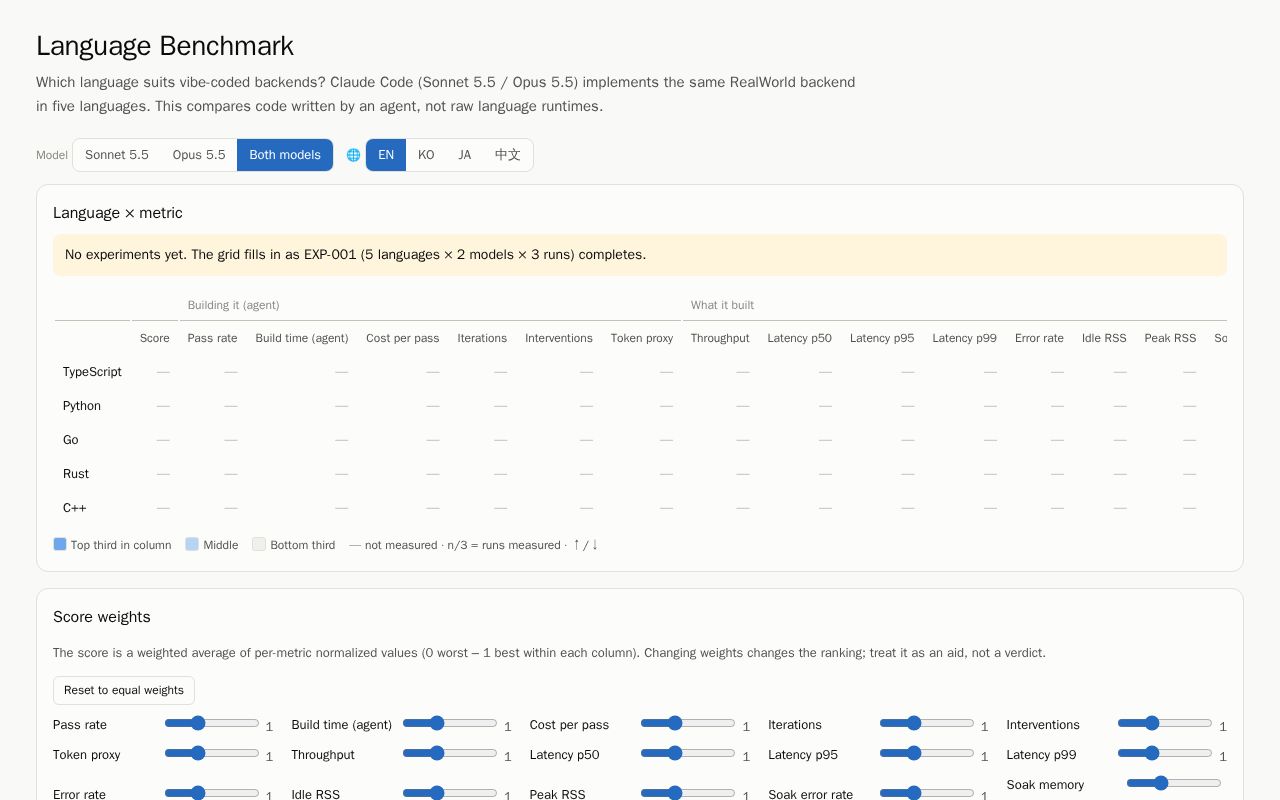1280x800 pixels.
Task: Click the Rust row label
Action: 76,474
